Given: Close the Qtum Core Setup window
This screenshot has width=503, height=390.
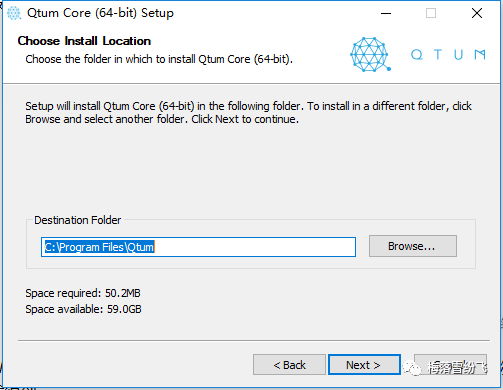Looking at the screenshot, I should tap(477, 13).
